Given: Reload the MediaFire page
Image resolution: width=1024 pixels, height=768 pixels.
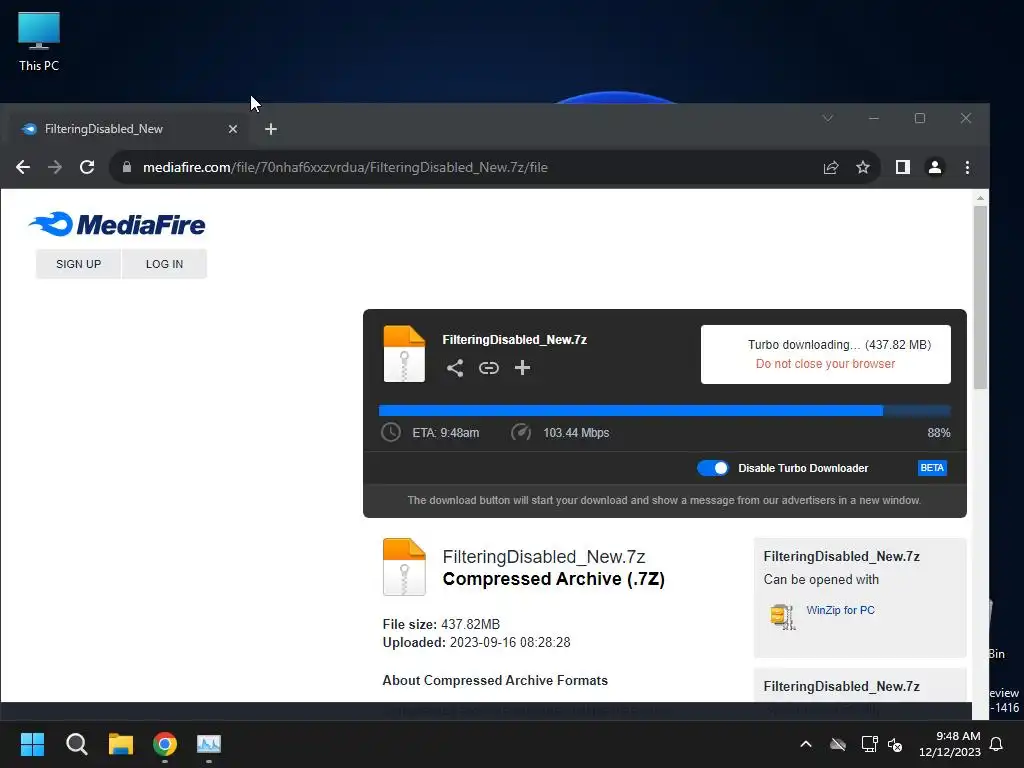Looking at the screenshot, I should 87,167.
